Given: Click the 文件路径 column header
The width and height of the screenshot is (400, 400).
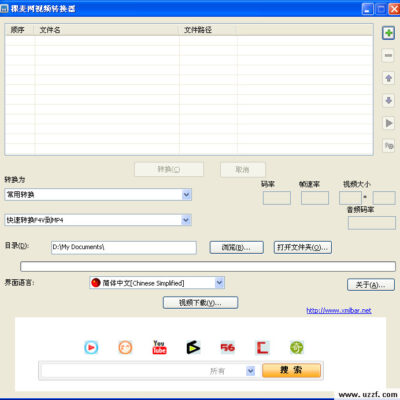Looking at the screenshot, I should 207,30.
